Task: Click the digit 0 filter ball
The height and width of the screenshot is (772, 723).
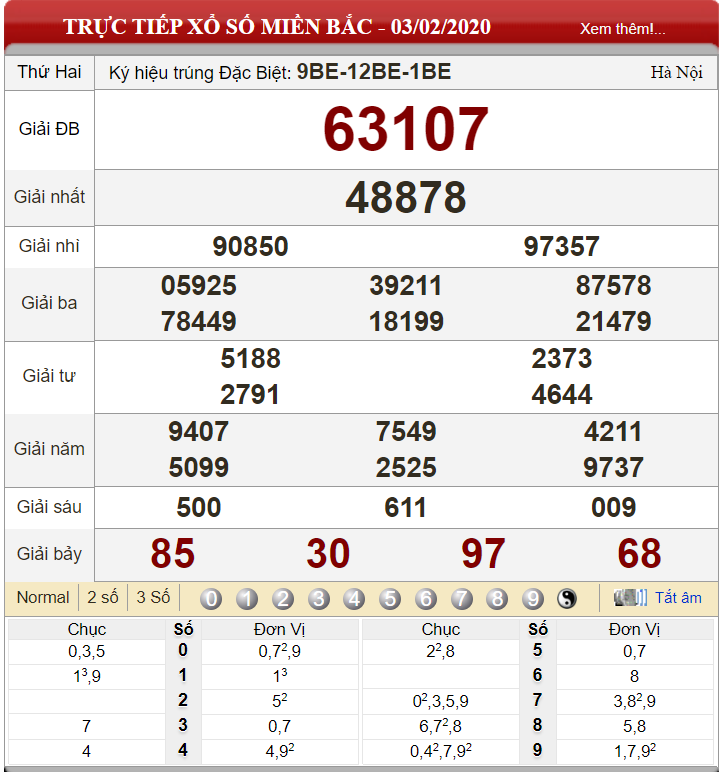Action: click(x=211, y=599)
